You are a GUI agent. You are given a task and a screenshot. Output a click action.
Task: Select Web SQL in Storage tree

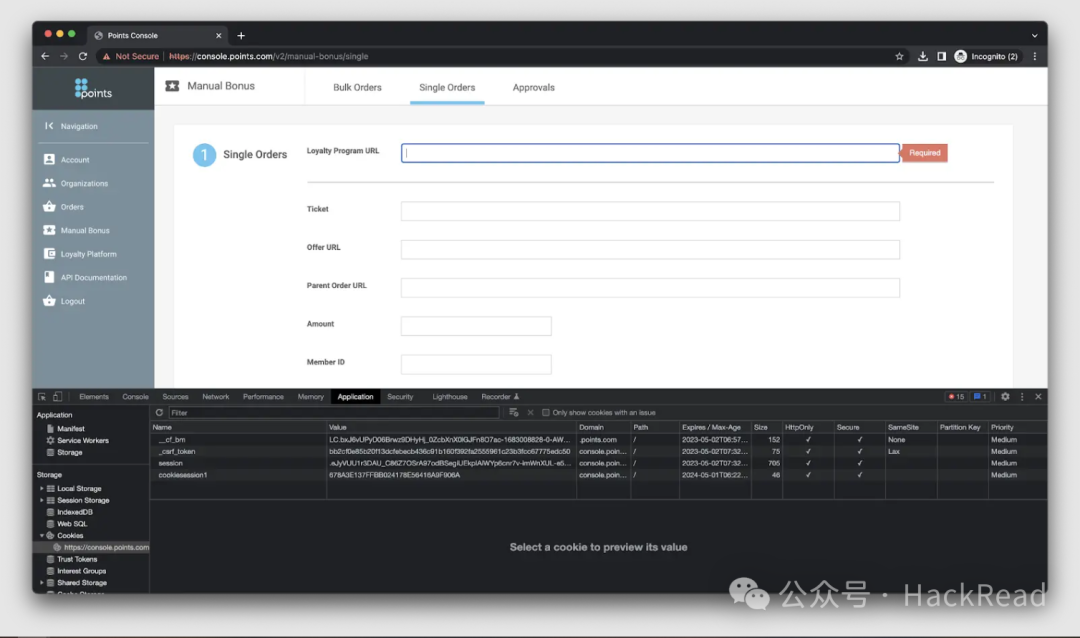tap(67, 524)
